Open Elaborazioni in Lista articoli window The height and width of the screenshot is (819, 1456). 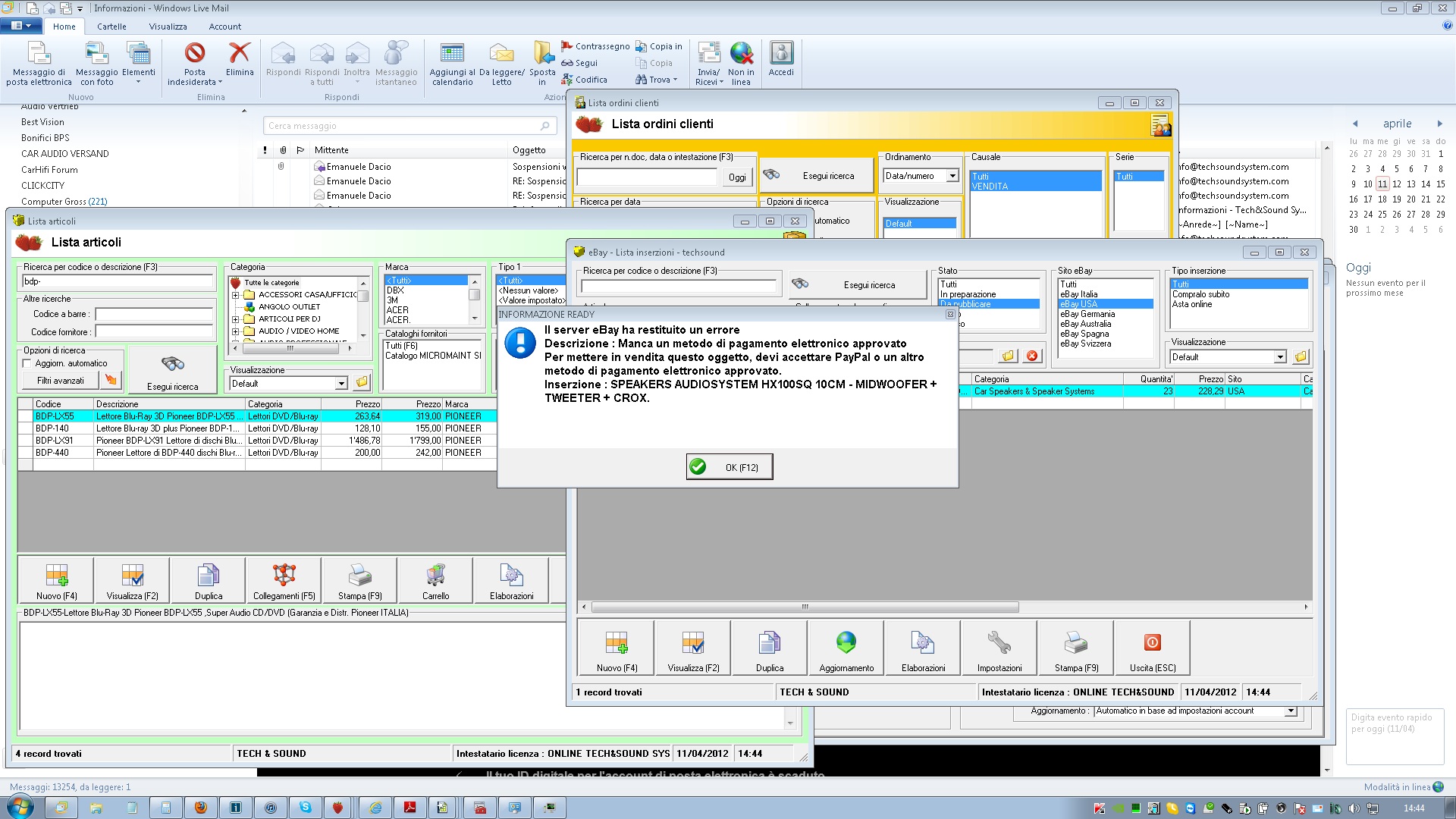click(511, 580)
